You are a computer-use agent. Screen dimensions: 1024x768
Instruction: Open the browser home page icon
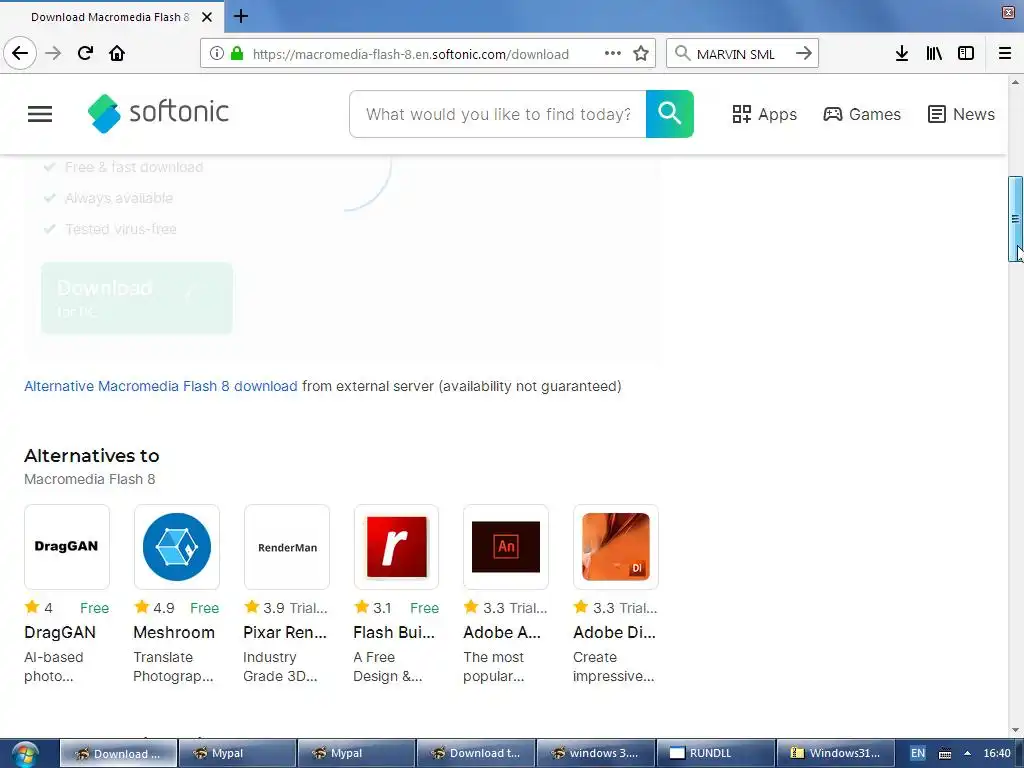[117, 53]
